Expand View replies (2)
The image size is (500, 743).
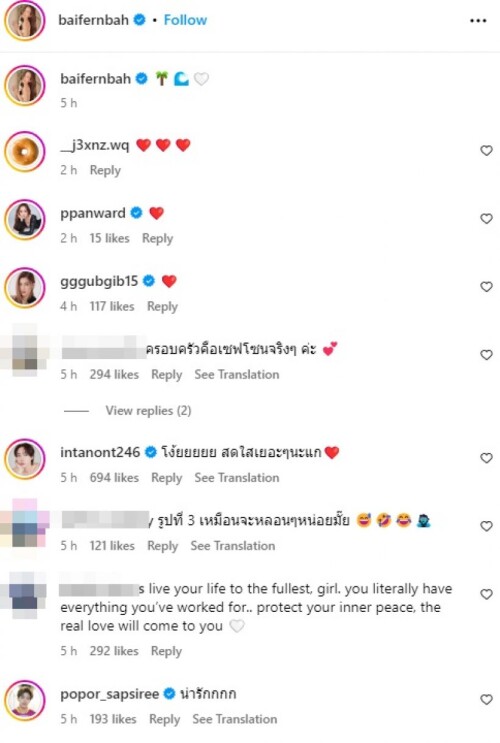pos(148,410)
